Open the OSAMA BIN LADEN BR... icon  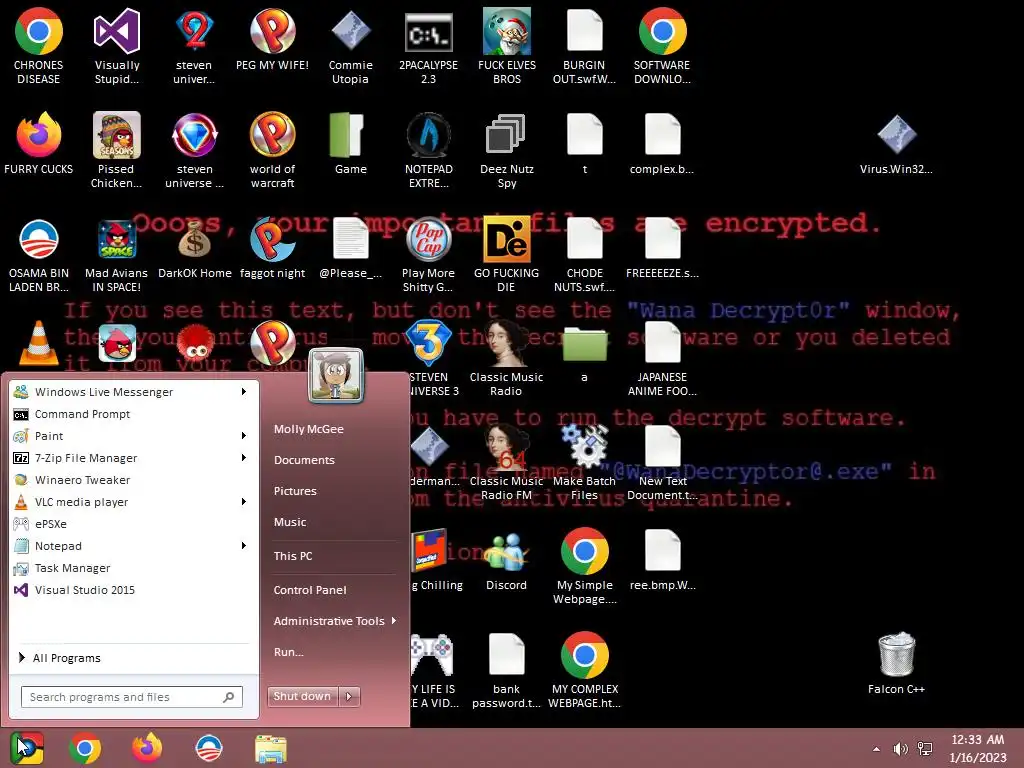pos(39,255)
